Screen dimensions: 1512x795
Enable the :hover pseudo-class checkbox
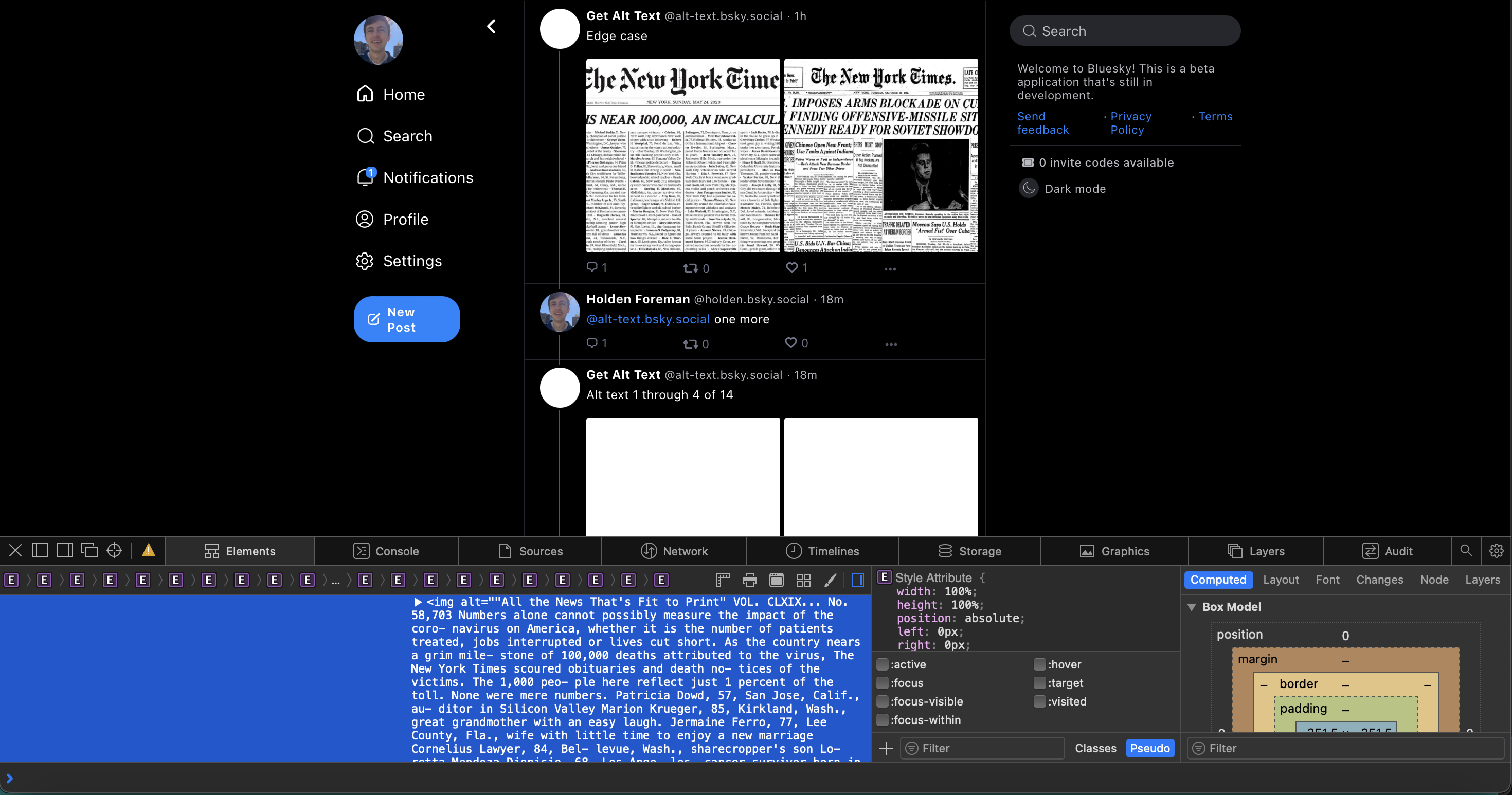tap(1039, 664)
